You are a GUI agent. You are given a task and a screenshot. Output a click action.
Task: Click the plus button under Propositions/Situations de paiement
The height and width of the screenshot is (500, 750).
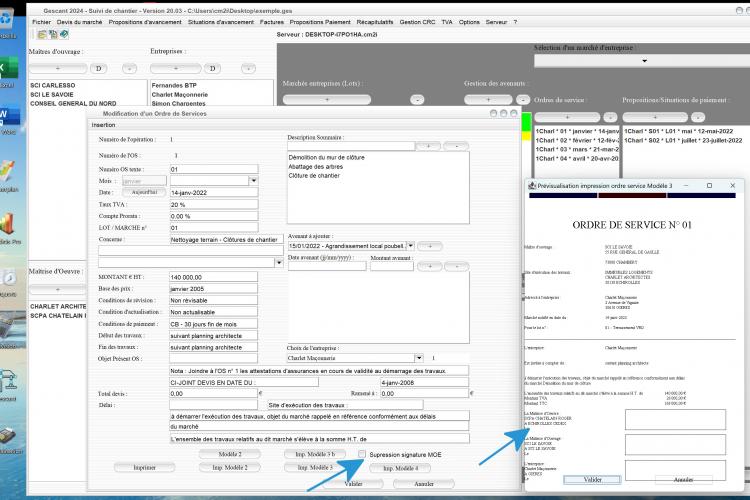tap(655, 117)
